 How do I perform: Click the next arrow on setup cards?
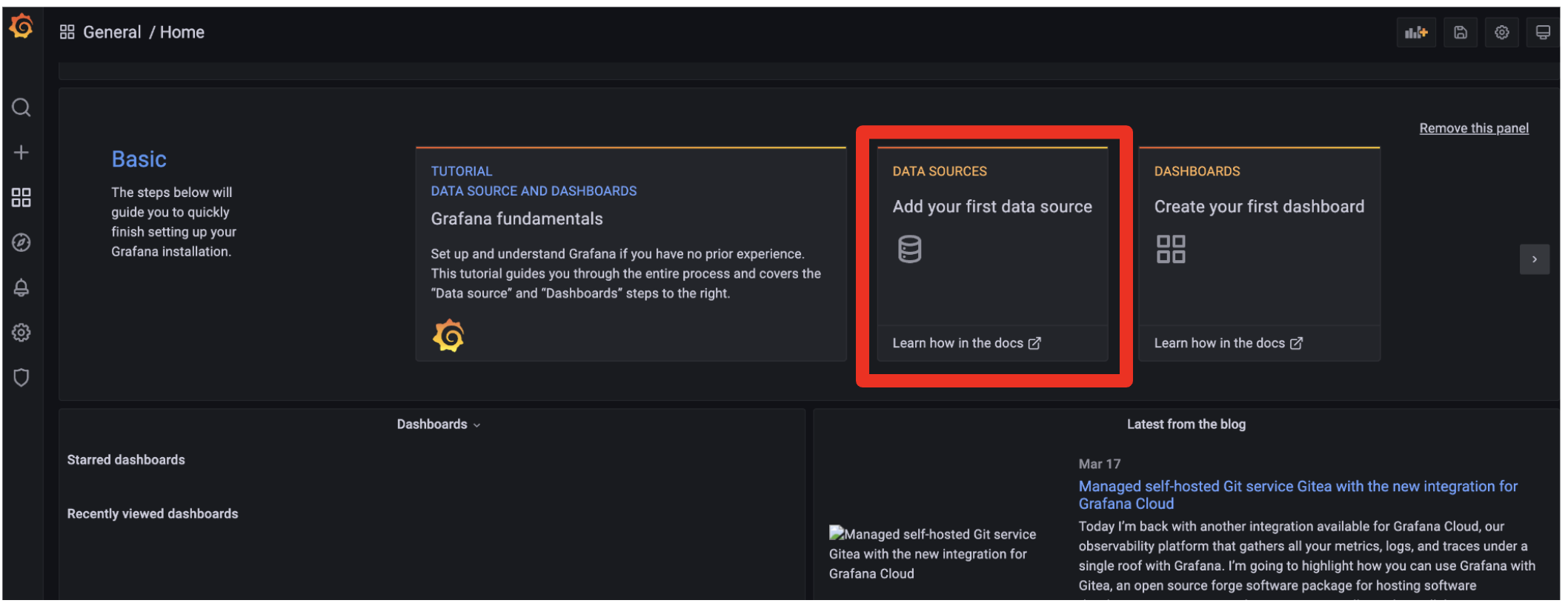(x=1534, y=259)
